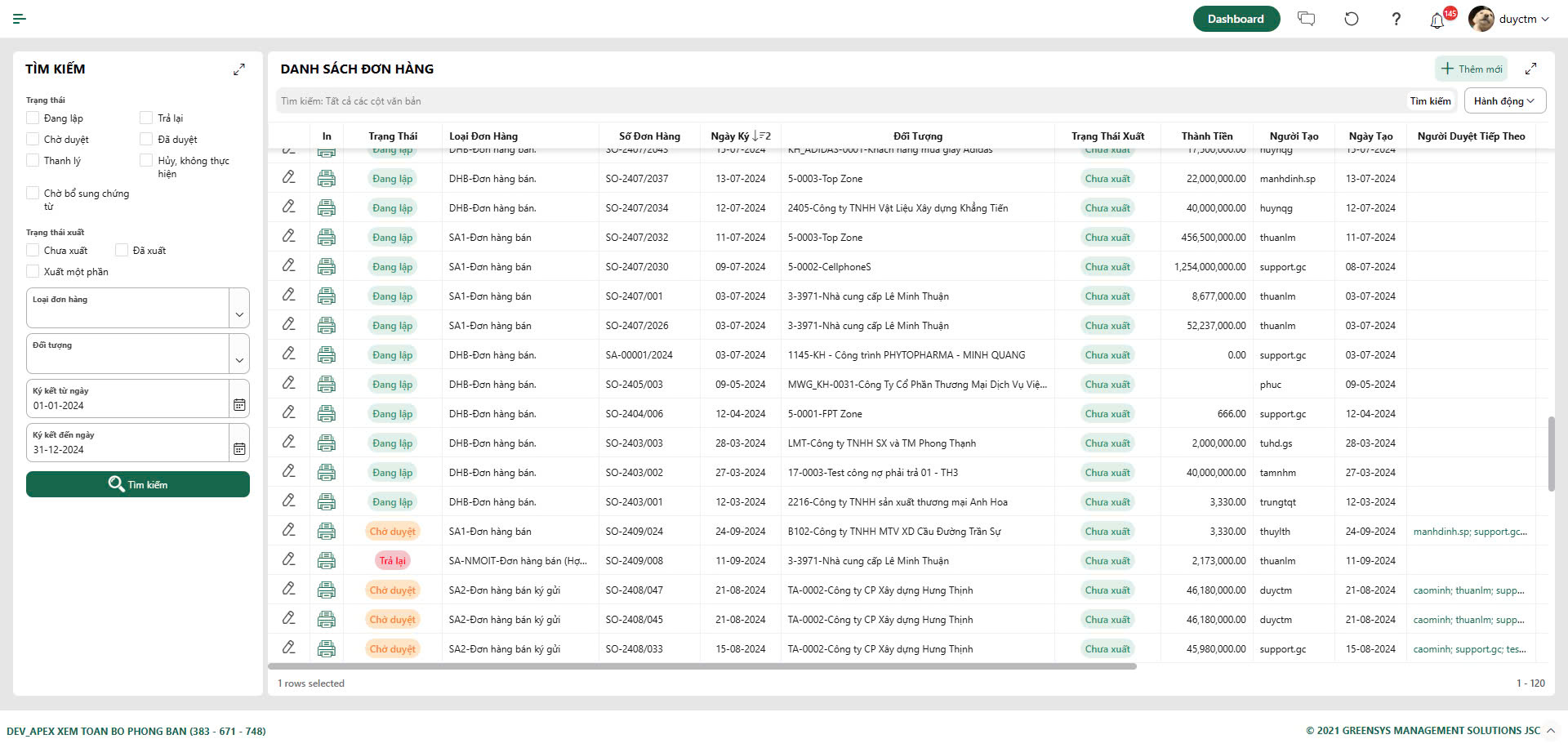Open notifications bell with 145 badge
Screen dimensions: 1568x748
pyautogui.click(x=1438, y=20)
